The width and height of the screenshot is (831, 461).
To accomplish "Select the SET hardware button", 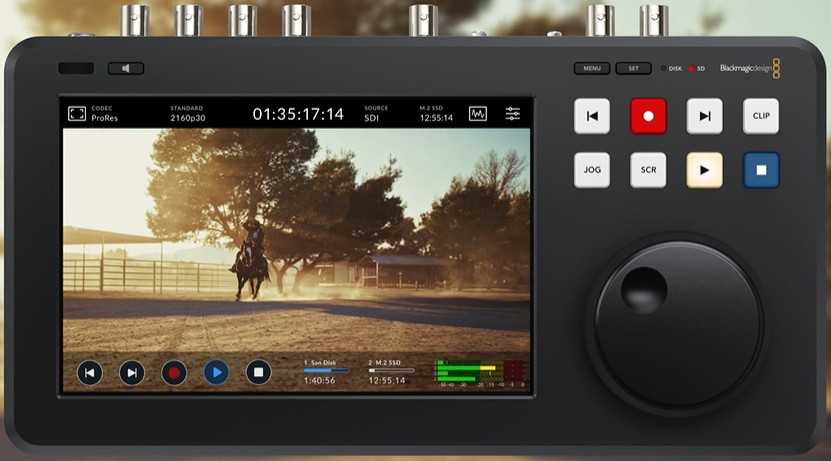I will coord(633,68).
